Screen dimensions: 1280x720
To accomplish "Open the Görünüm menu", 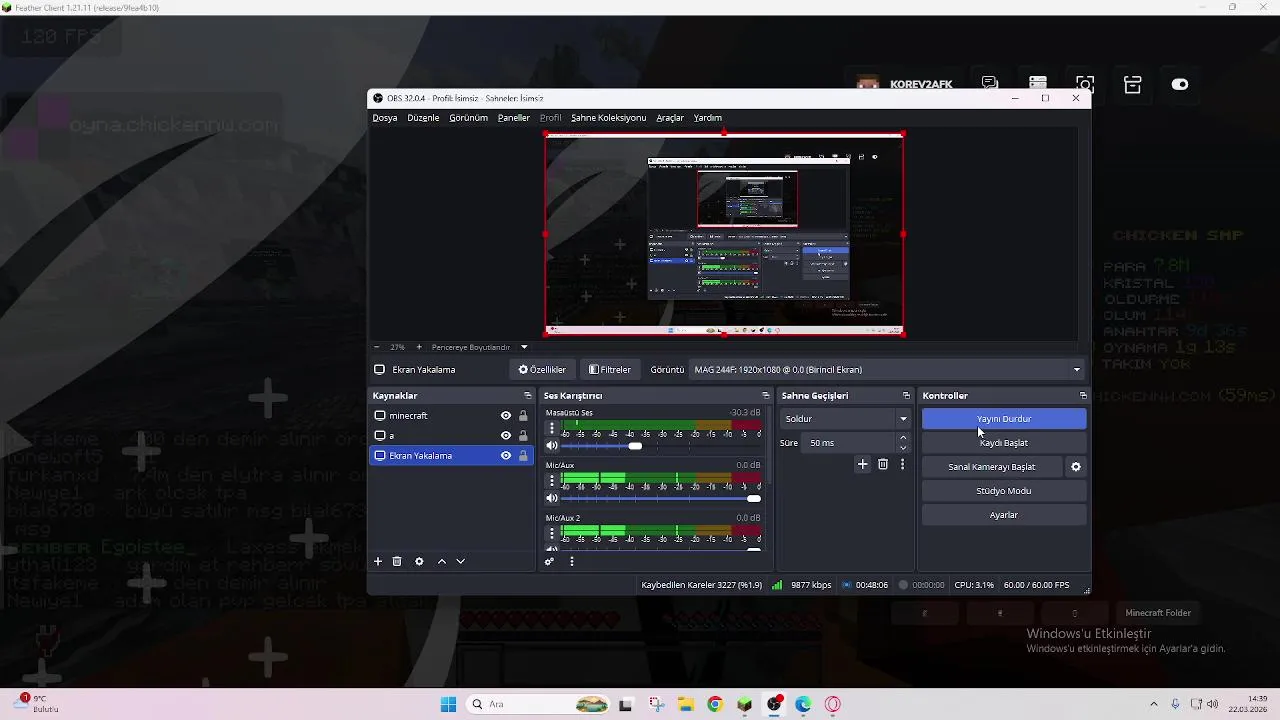I will click(x=469, y=118).
